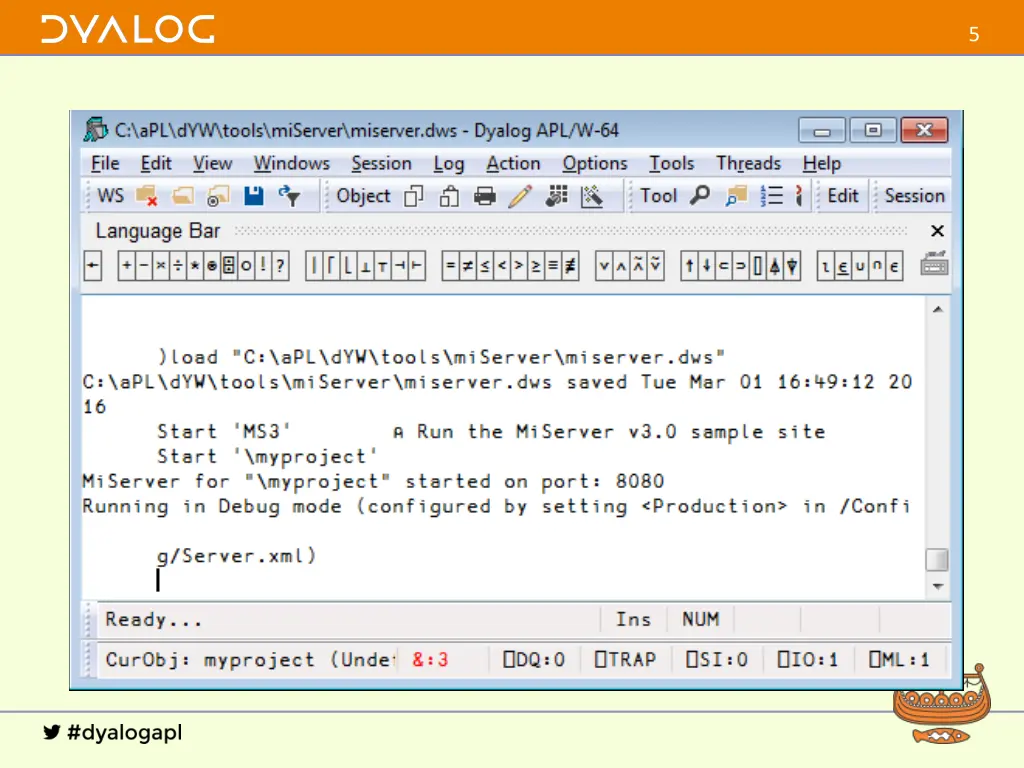Insert the exclamation factorial glyph
This screenshot has height=768, width=1024.
[x=263, y=266]
